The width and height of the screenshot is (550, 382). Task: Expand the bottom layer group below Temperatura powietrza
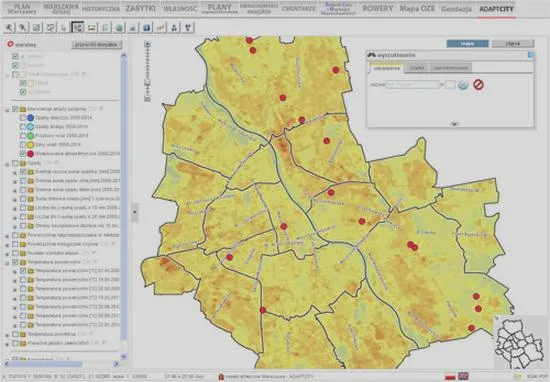7,344
